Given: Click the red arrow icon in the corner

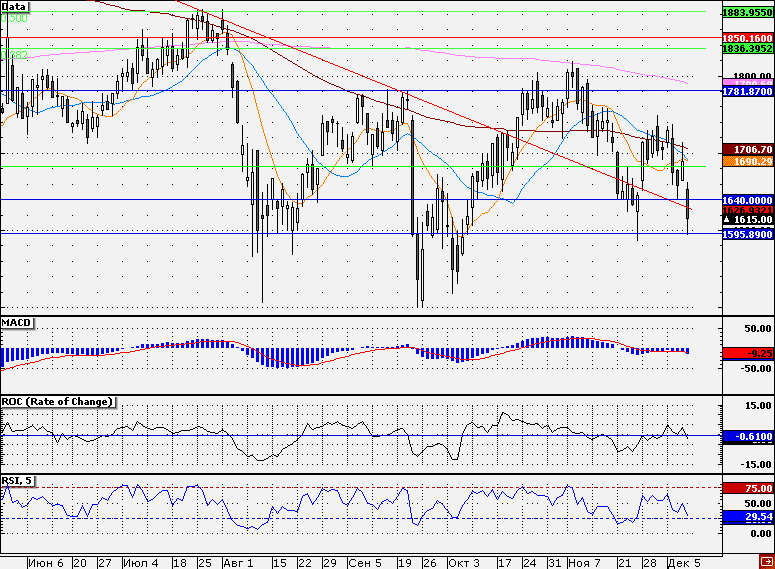Looking at the screenshot, I should pyautogui.click(x=767, y=562).
